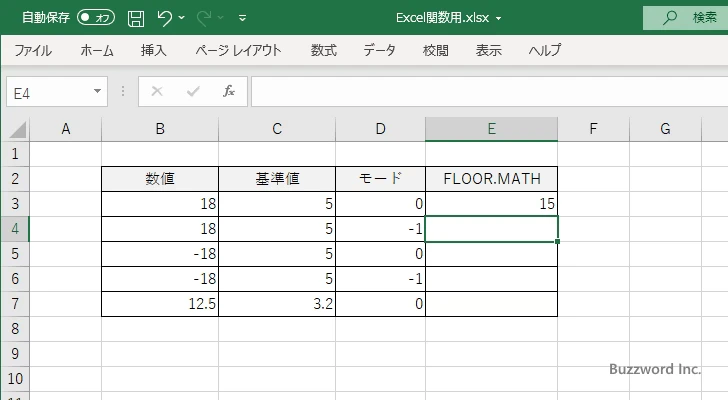
Task: Switch to the 表示 tab
Action: click(x=489, y=50)
